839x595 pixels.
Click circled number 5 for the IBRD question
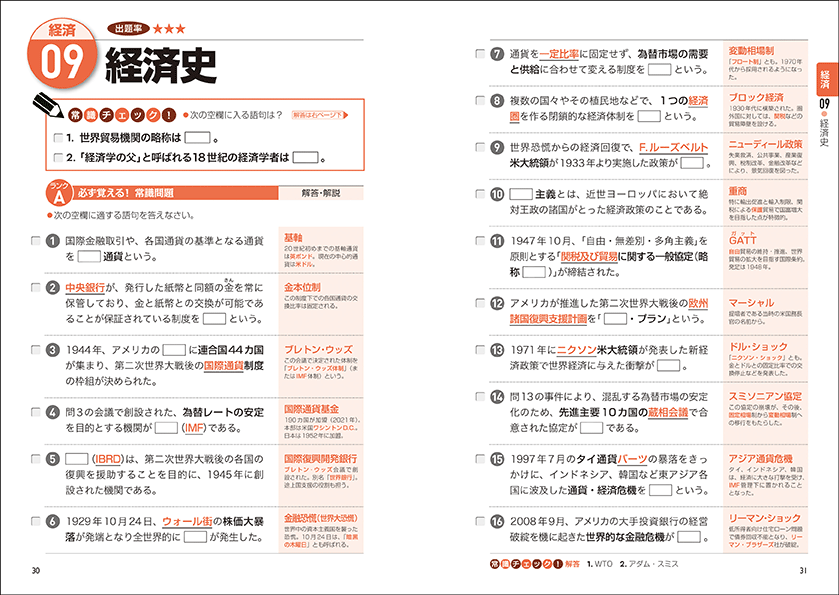click(52, 459)
